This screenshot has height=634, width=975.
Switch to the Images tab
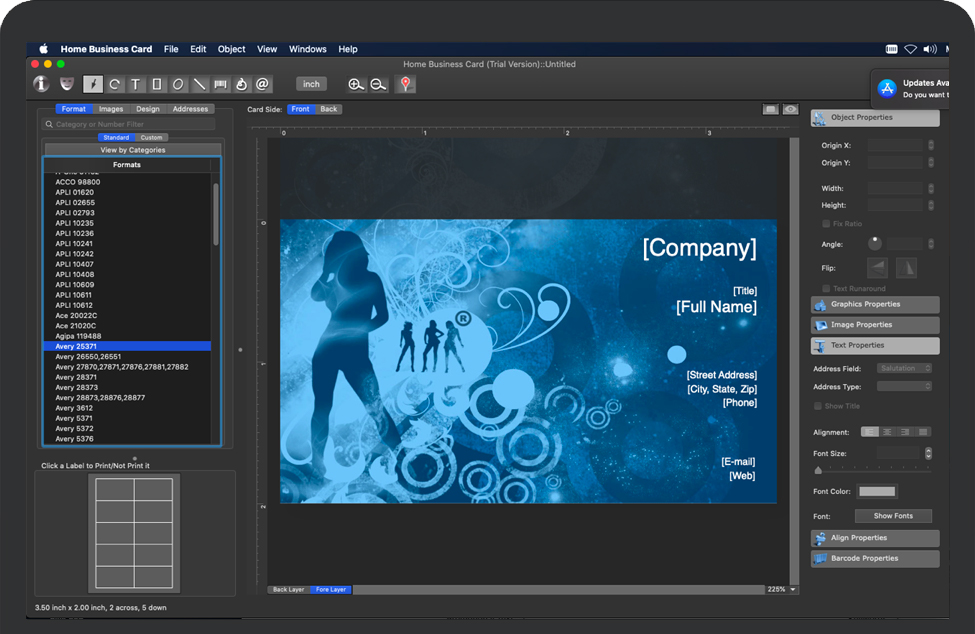point(111,109)
